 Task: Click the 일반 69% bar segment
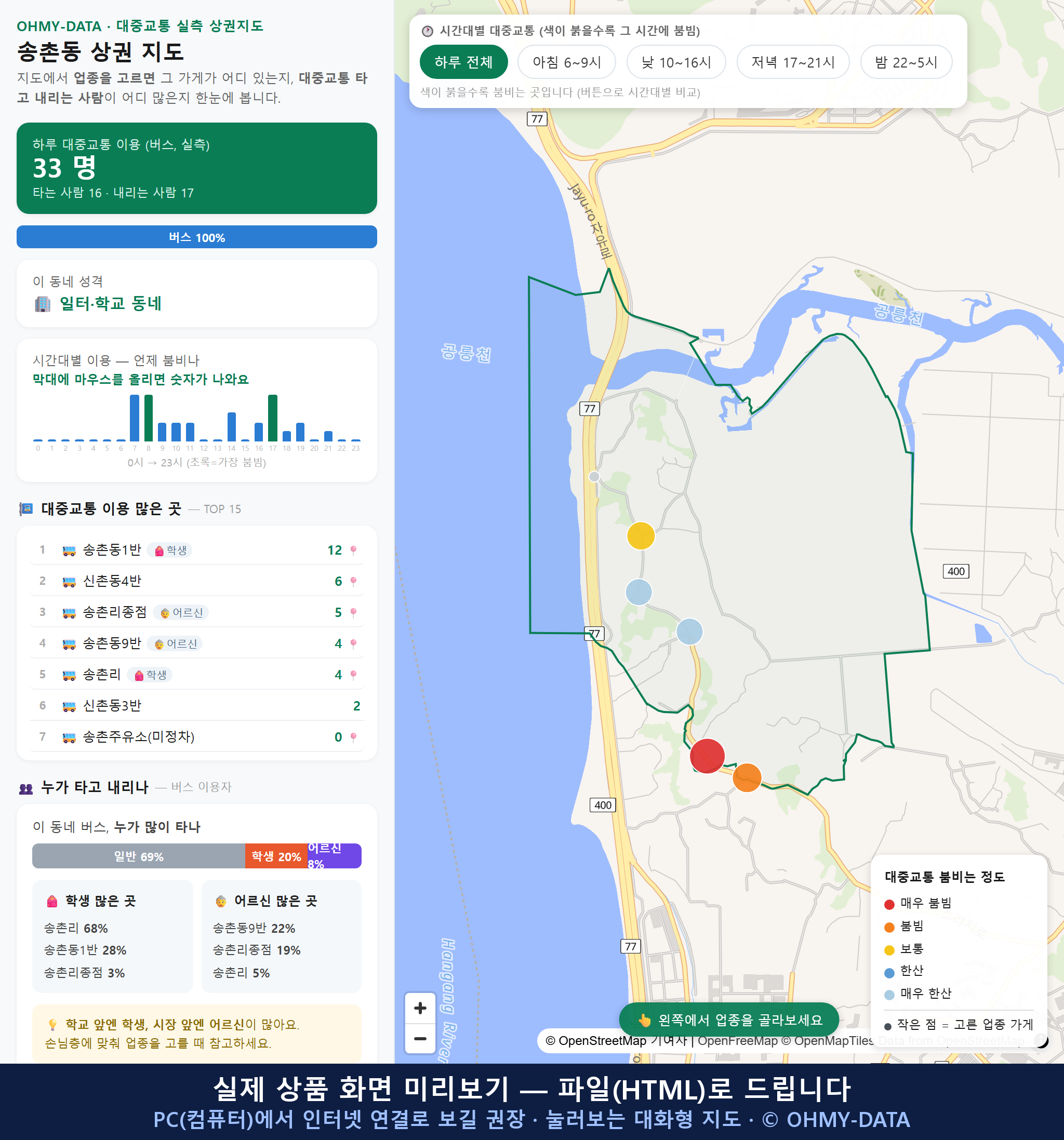pyautogui.click(x=139, y=855)
